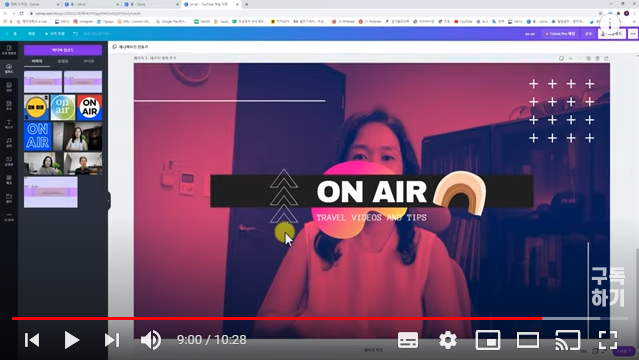Open the Canva folders sidebar icon
This screenshot has height=360, width=639.
[x=9, y=198]
